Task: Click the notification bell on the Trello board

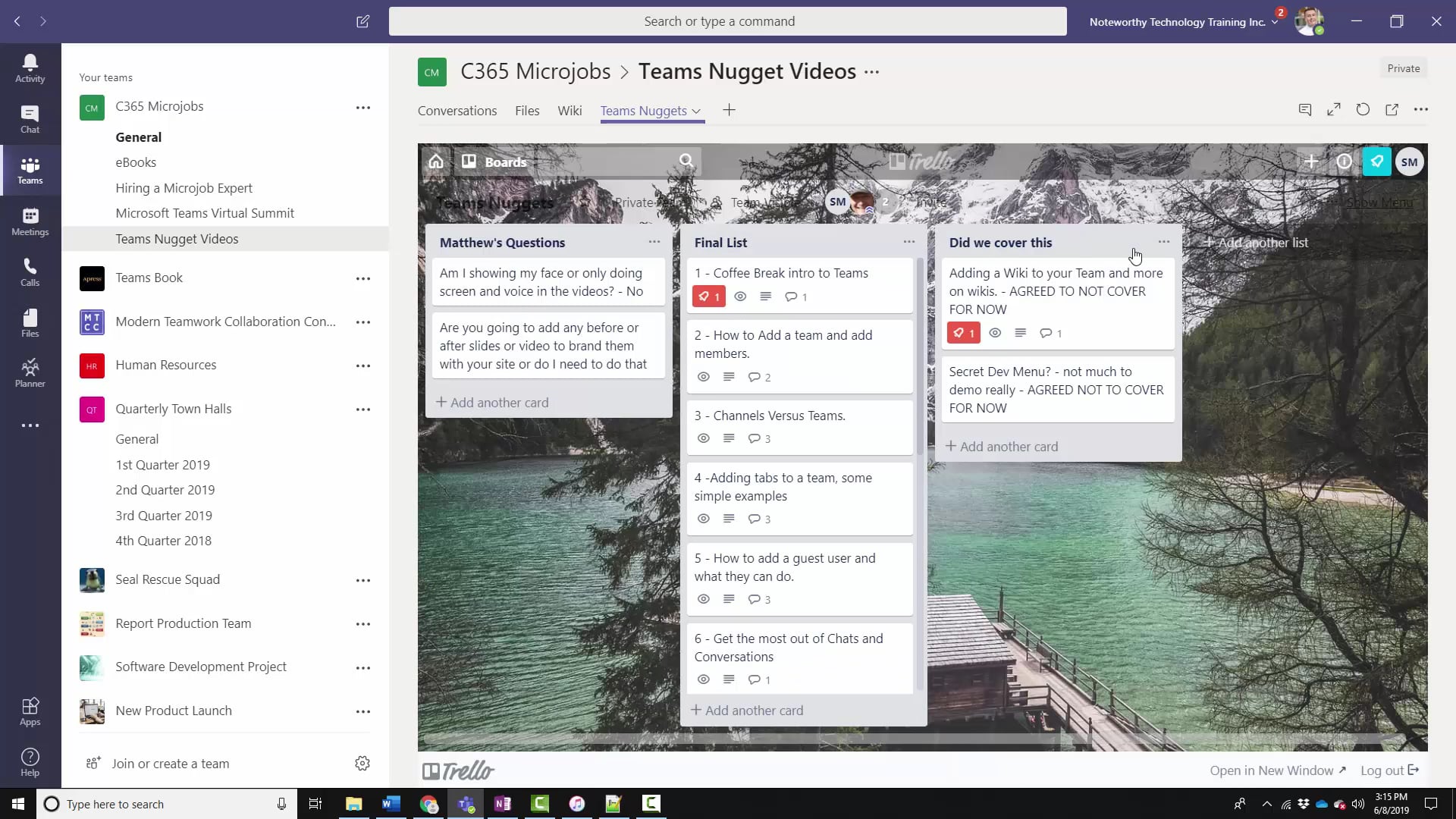Action: [1376, 161]
